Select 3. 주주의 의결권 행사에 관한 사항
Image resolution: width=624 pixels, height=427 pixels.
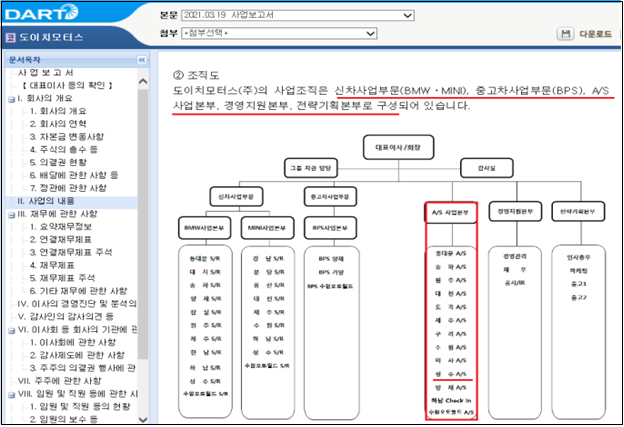point(83,368)
